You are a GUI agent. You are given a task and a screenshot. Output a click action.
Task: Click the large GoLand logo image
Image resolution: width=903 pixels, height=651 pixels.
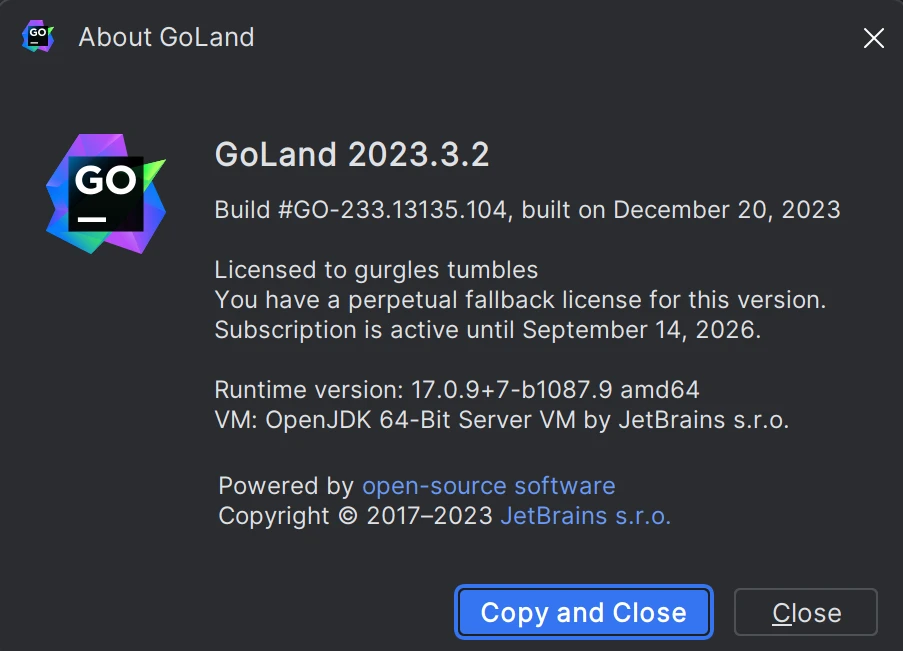click(x=106, y=194)
